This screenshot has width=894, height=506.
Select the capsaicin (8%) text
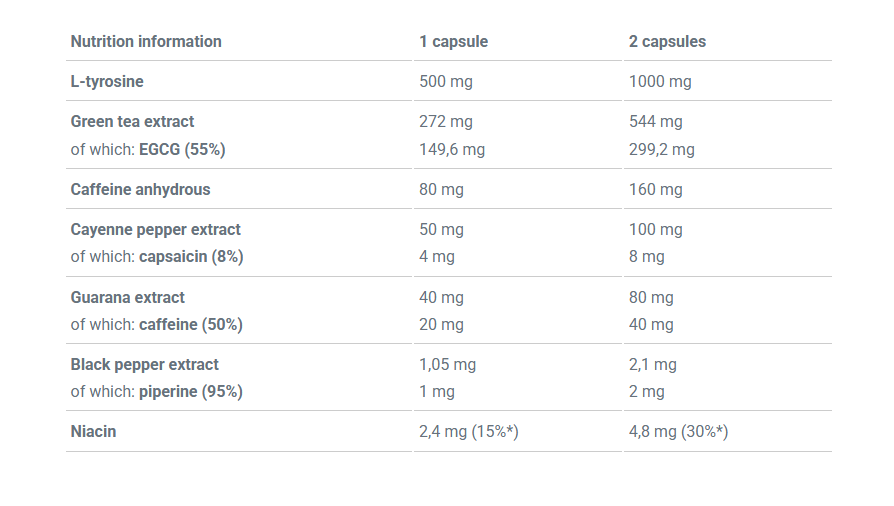pos(191,257)
